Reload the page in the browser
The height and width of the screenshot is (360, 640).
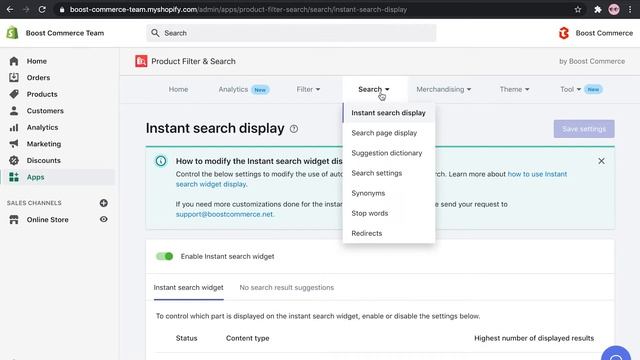pos(42,9)
